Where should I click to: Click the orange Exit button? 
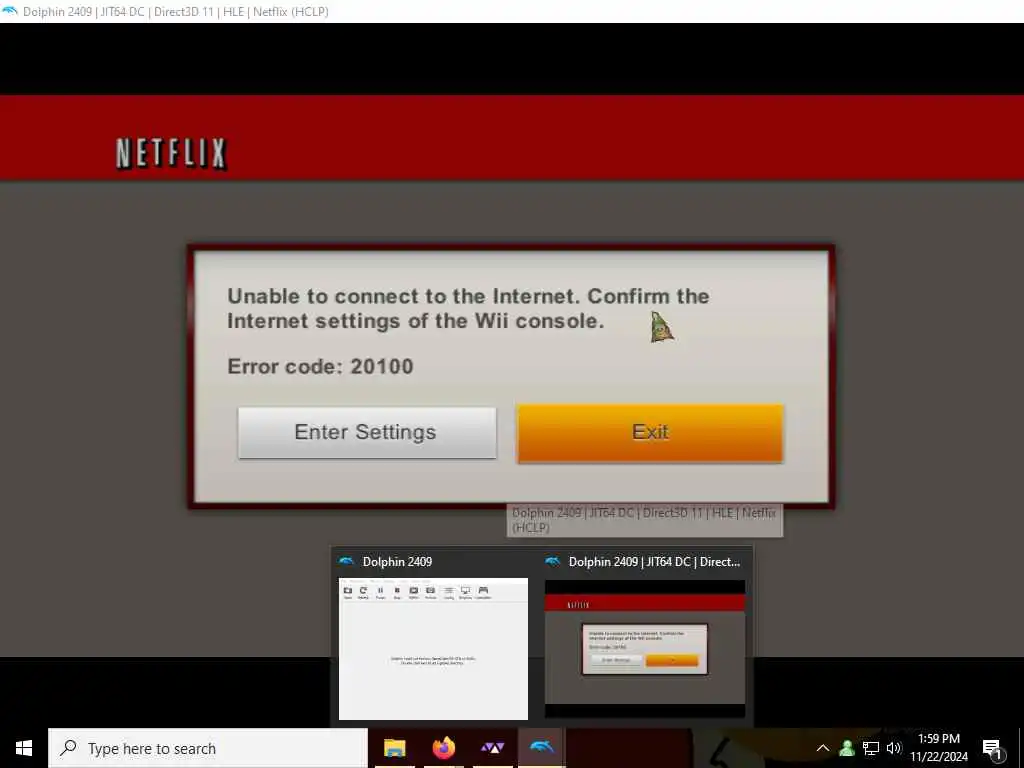pos(650,433)
